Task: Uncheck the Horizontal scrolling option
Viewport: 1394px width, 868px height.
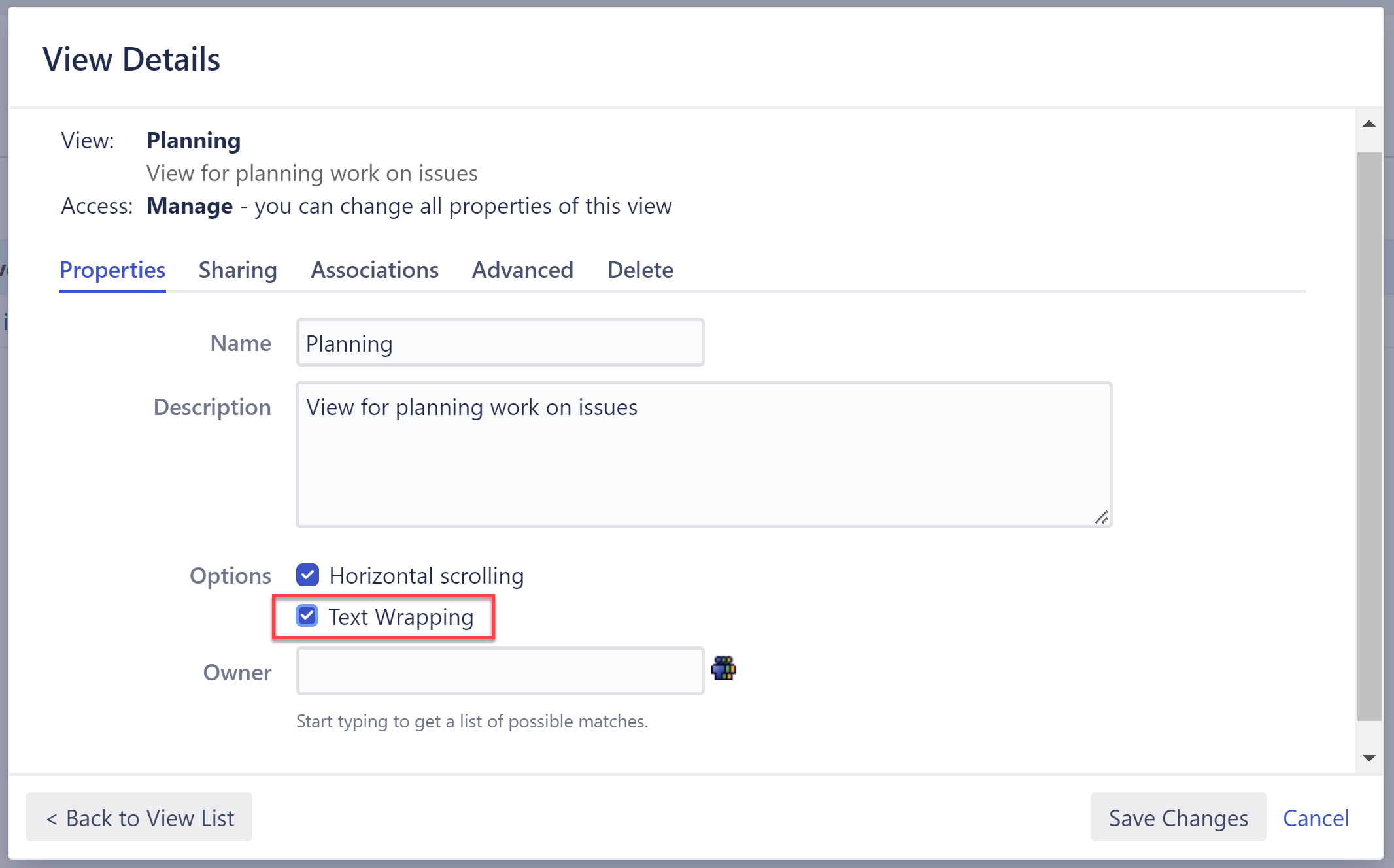Action: pyautogui.click(x=309, y=574)
